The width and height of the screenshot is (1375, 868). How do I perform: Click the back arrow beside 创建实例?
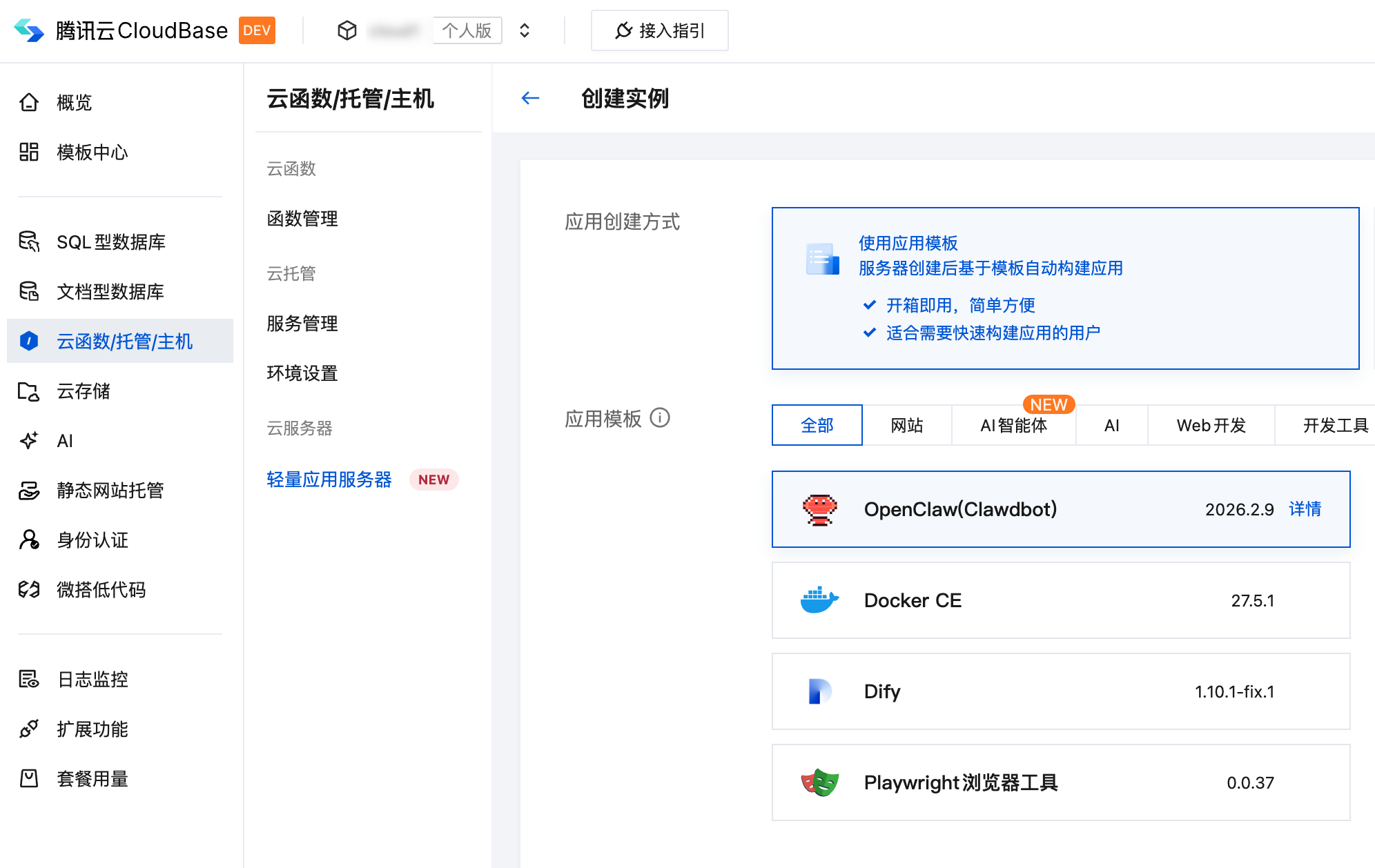(x=529, y=98)
